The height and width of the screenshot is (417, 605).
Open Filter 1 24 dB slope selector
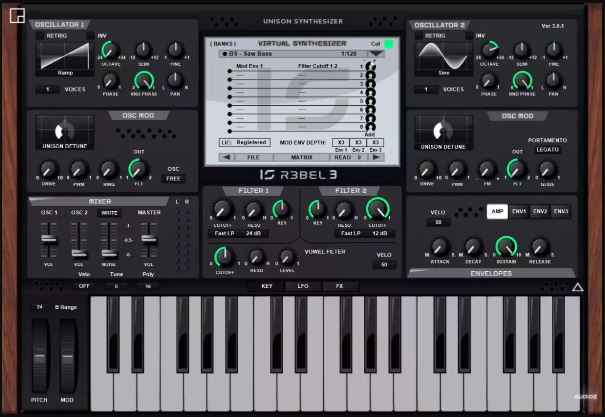(253, 233)
